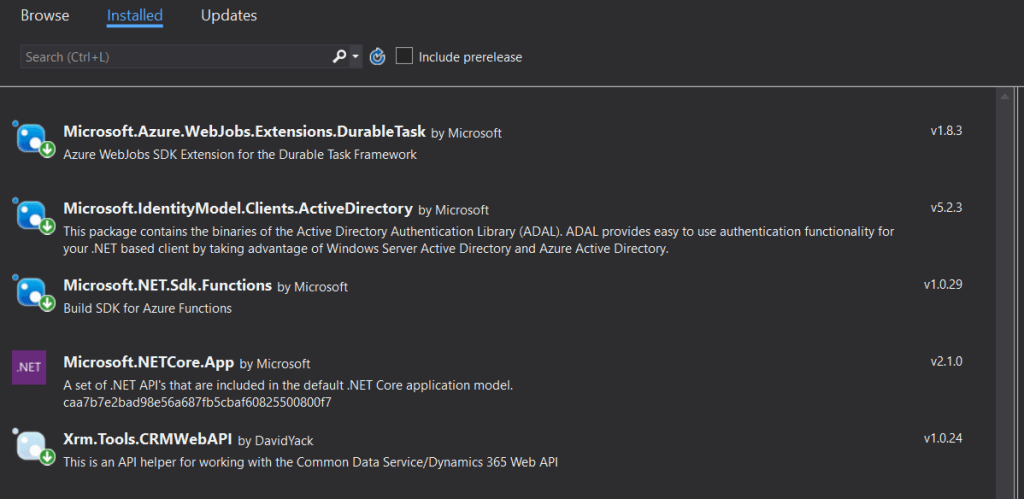Select Microsoft.IdentityModel.Clients.ActiveDirectory package title
This screenshot has width=1024, height=499.
point(238,209)
